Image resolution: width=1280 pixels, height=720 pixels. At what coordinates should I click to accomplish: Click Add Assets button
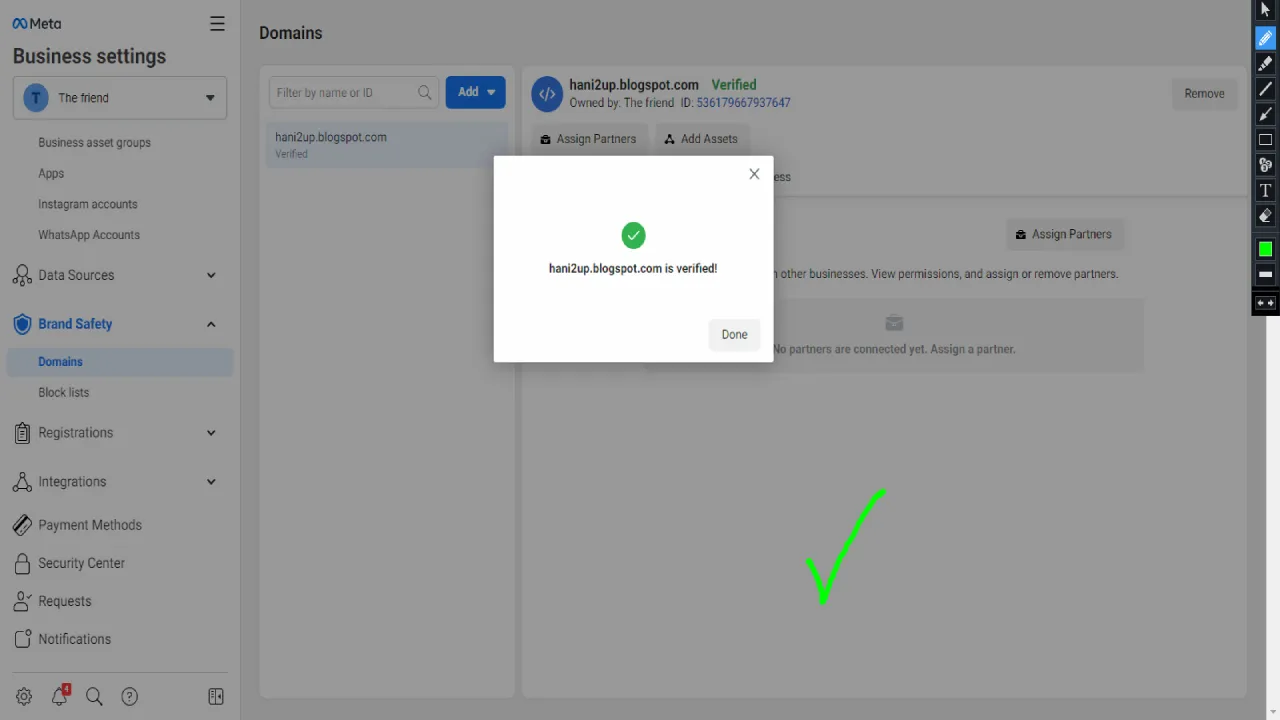[701, 139]
